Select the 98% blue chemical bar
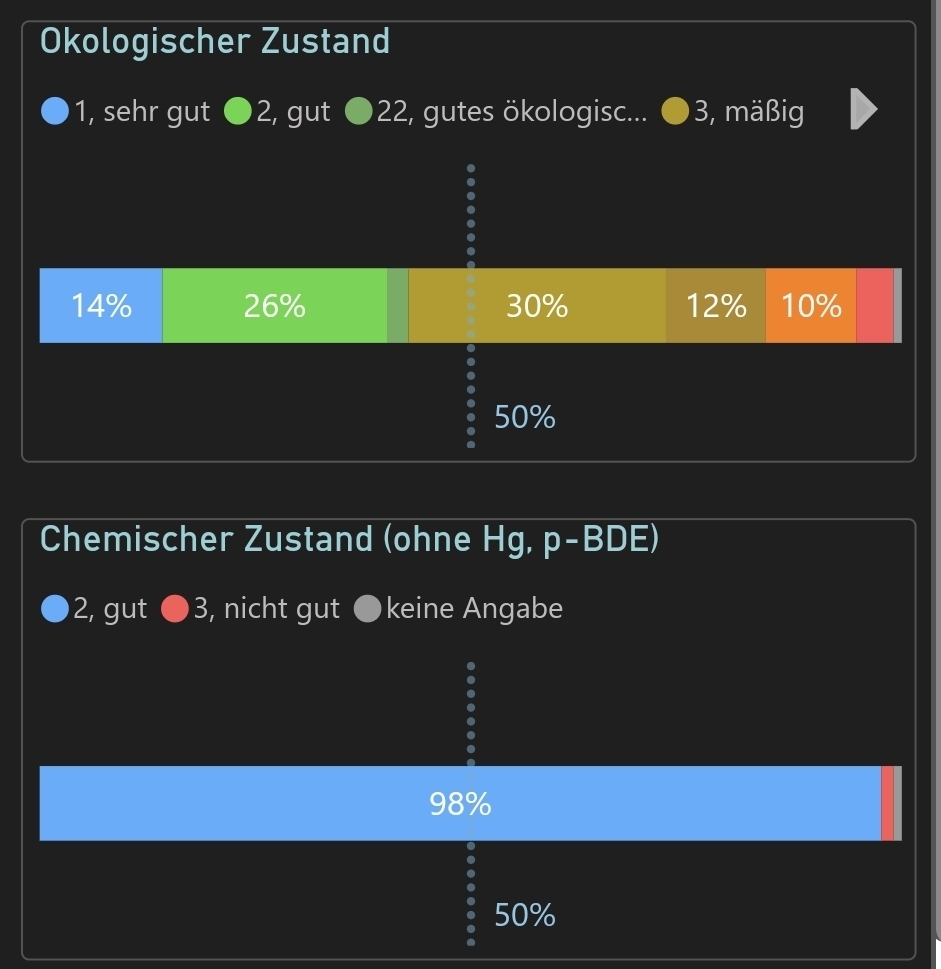Image resolution: width=941 pixels, height=969 pixels. [460, 804]
